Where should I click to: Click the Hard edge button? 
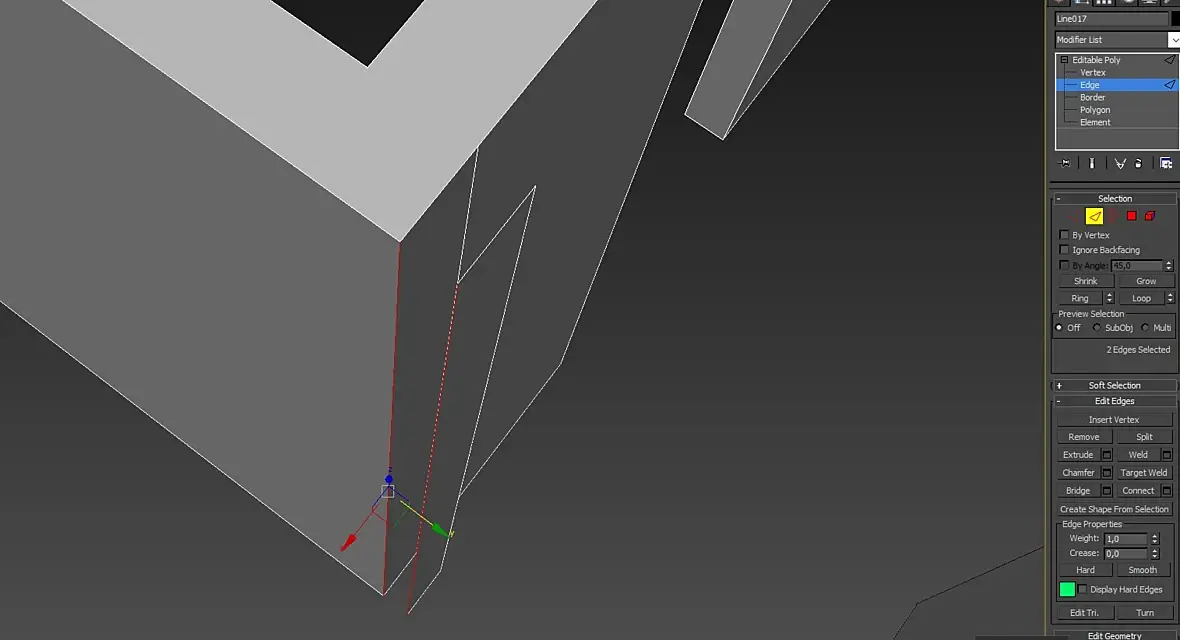[1085, 570]
